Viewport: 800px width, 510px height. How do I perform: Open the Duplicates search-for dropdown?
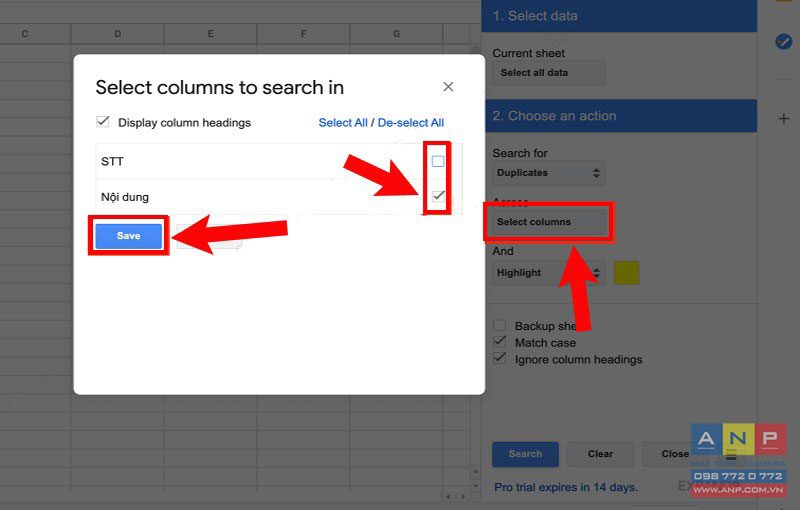click(x=548, y=172)
